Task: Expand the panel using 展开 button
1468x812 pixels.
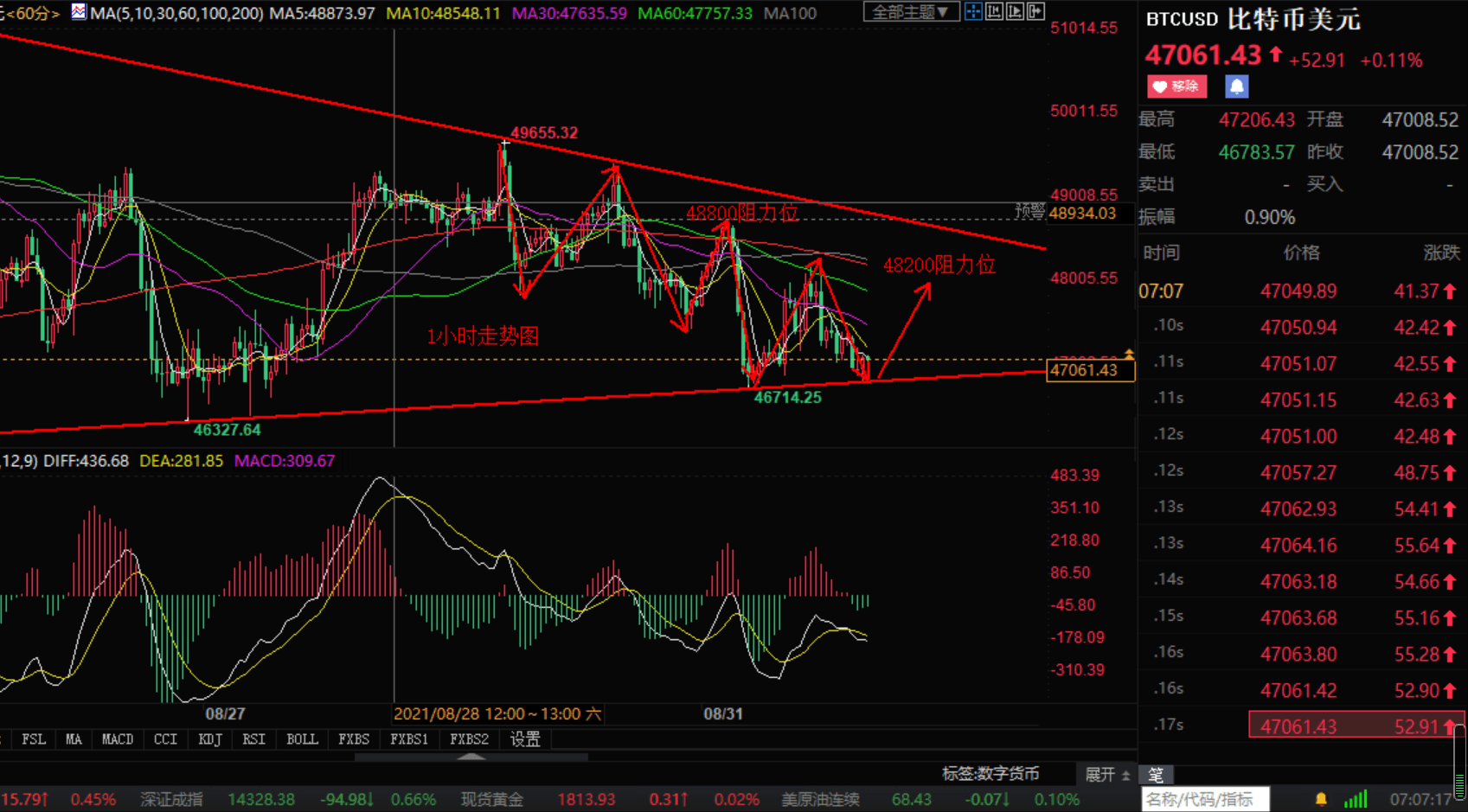Action: point(1107,774)
